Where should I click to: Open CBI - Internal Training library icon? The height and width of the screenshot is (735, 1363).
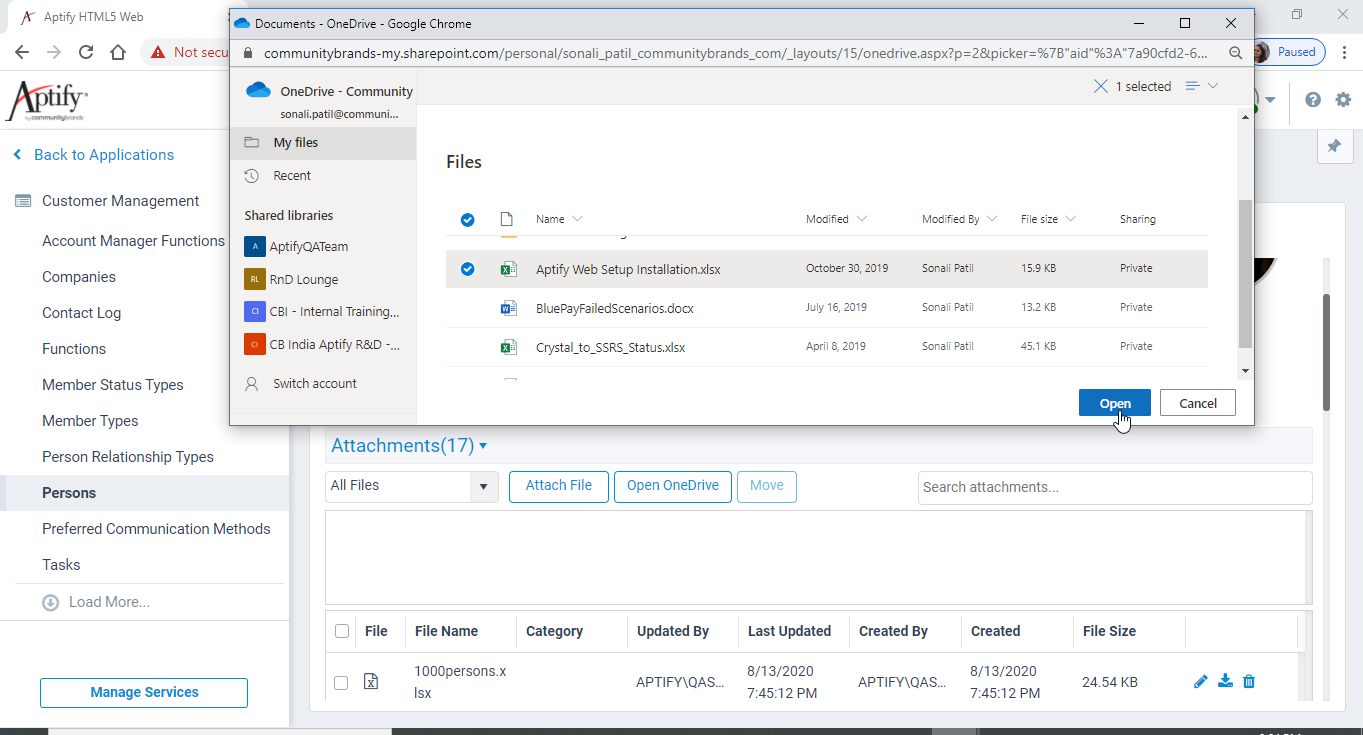[x=254, y=312]
